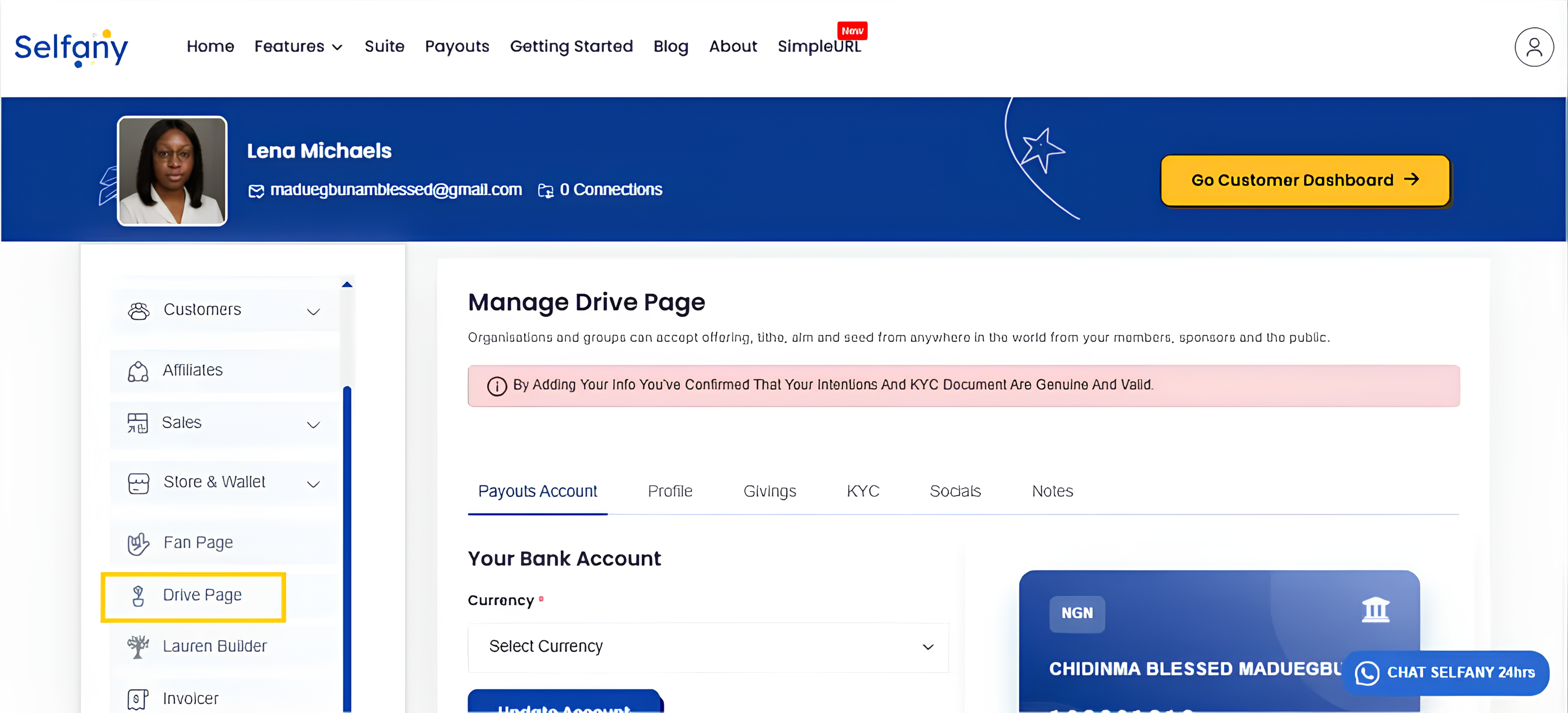Click the bank icon on NGN card
This screenshot has width=1568, height=713.
tap(1375, 609)
